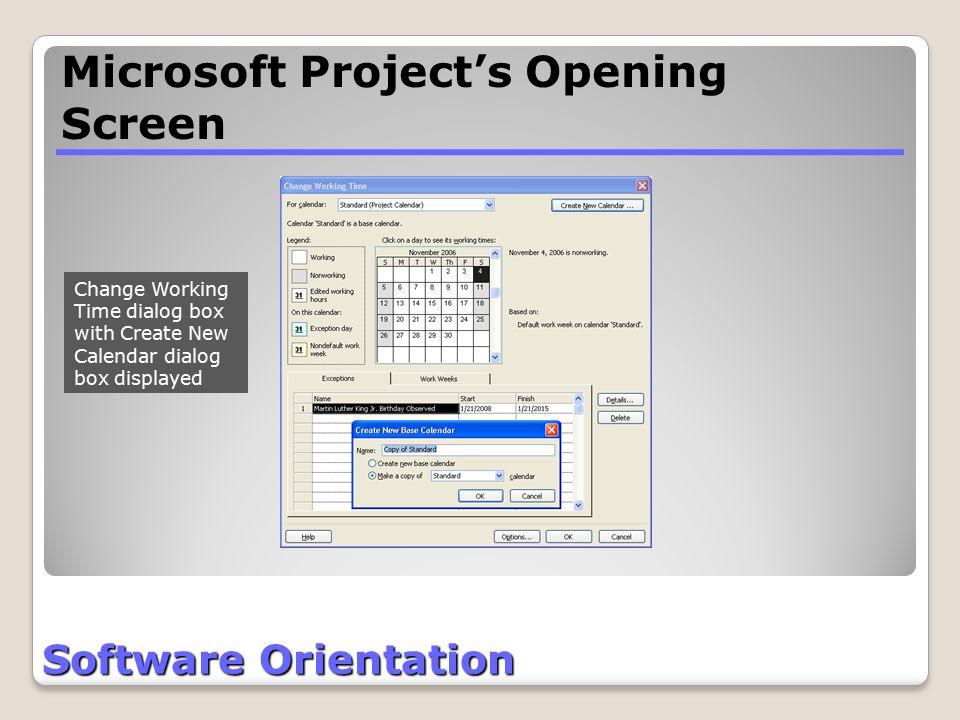The height and width of the screenshot is (720, 960).
Task: Click Cancel in Change Working Time dialog
Action: tap(621, 537)
